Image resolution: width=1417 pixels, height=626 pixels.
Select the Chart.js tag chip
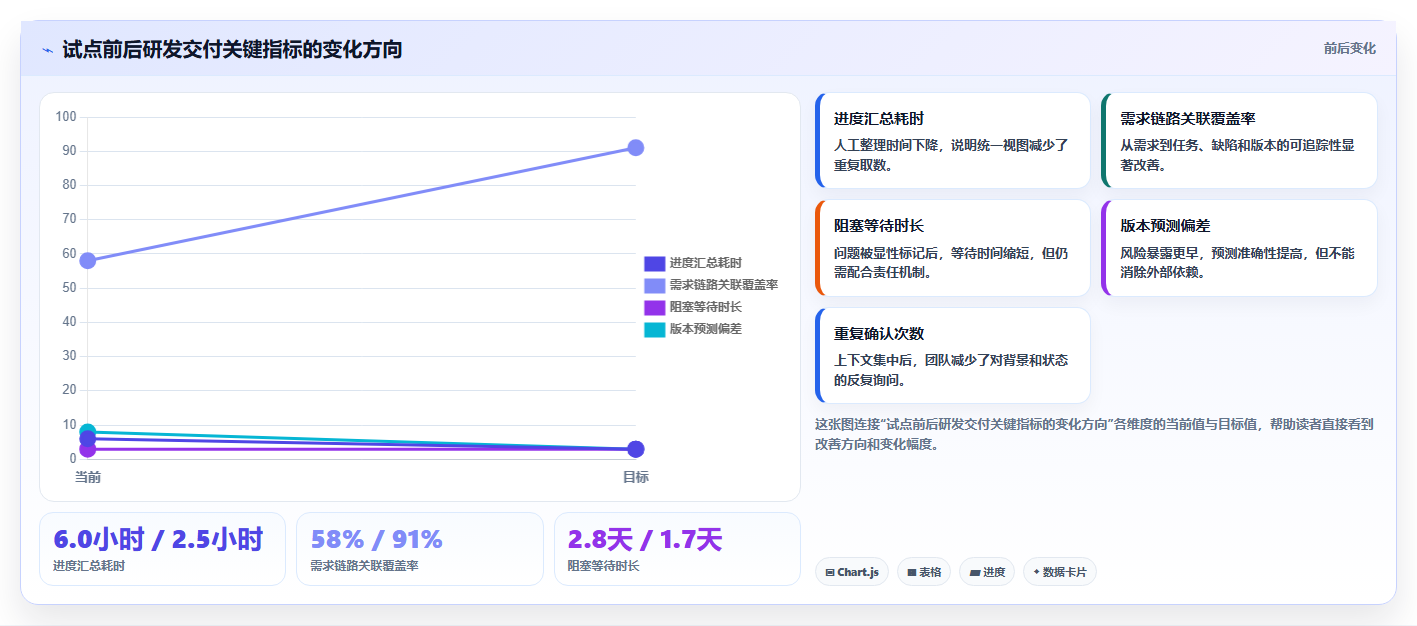852,572
